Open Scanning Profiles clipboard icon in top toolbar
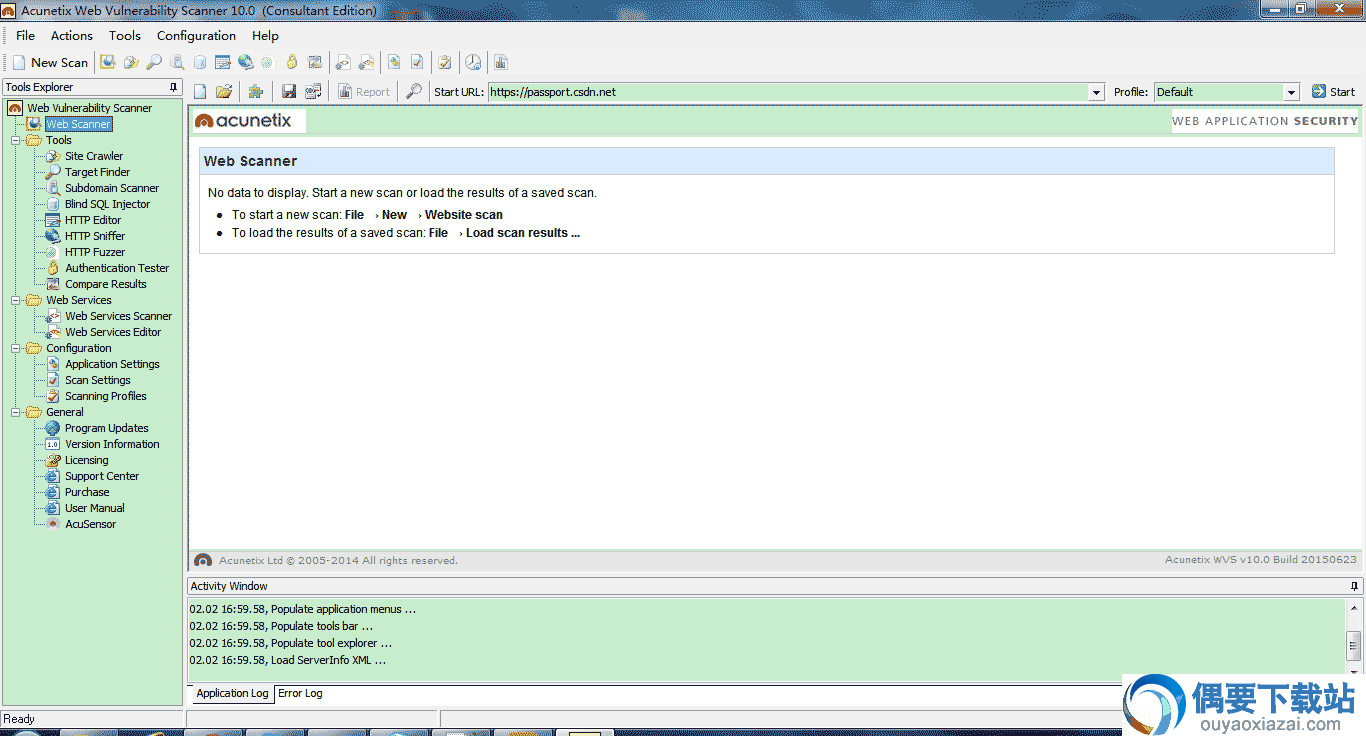 [445, 62]
